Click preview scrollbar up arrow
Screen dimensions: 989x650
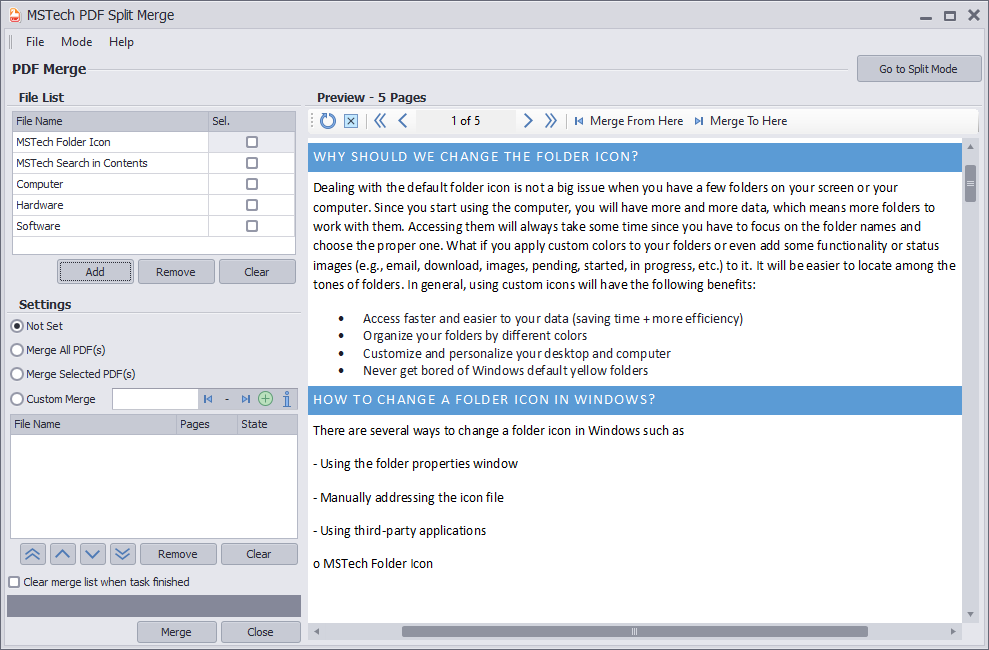pyautogui.click(x=970, y=147)
